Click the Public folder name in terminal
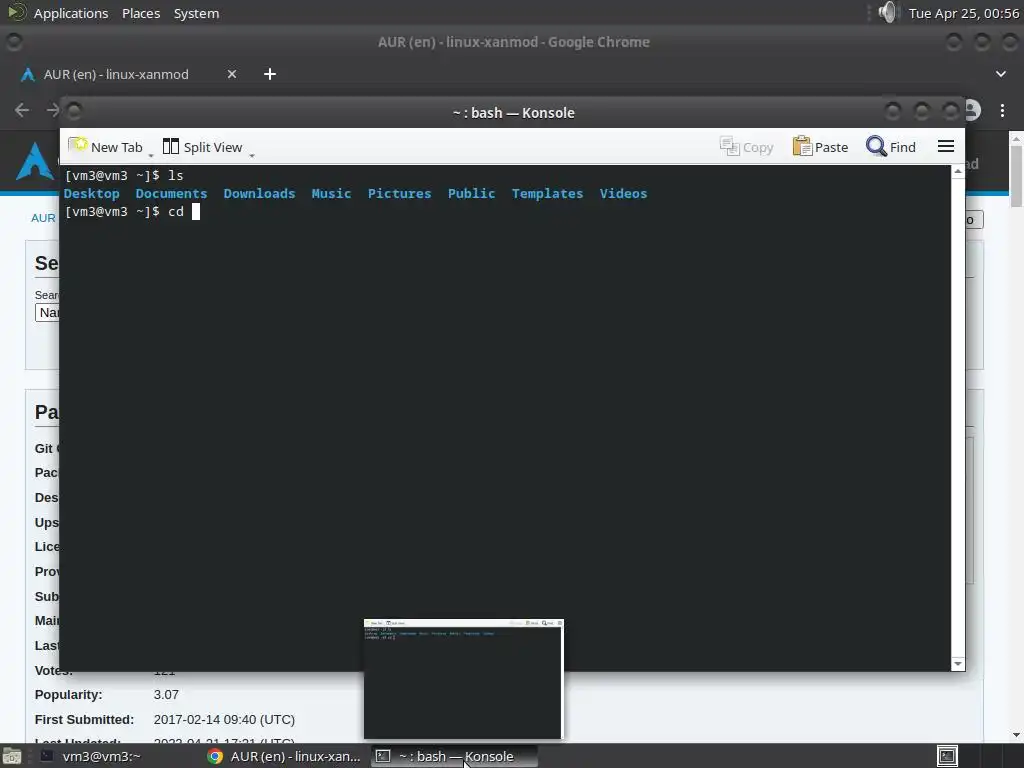This screenshot has width=1024, height=768. (x=472, y=193)
